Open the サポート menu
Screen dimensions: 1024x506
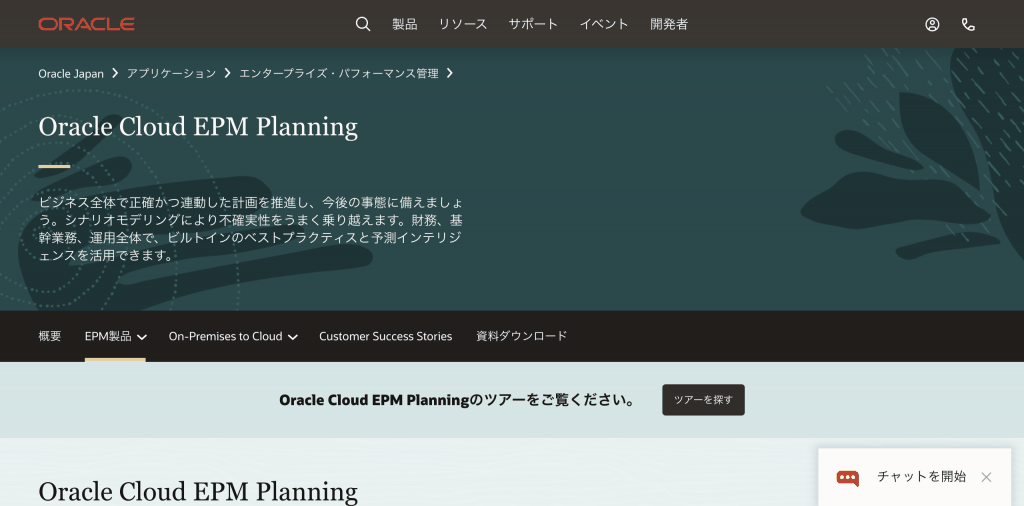534,24
